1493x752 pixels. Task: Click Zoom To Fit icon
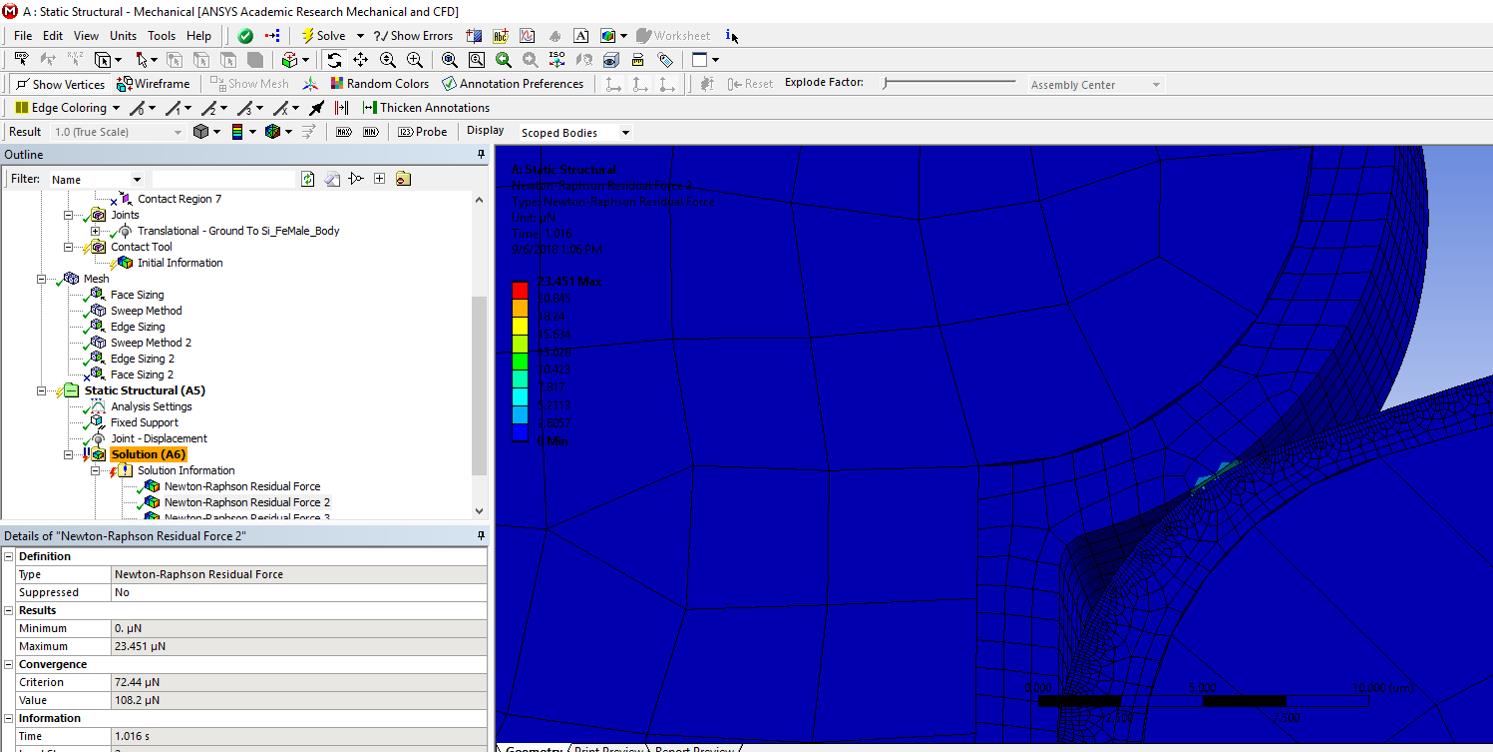(450, 60)
